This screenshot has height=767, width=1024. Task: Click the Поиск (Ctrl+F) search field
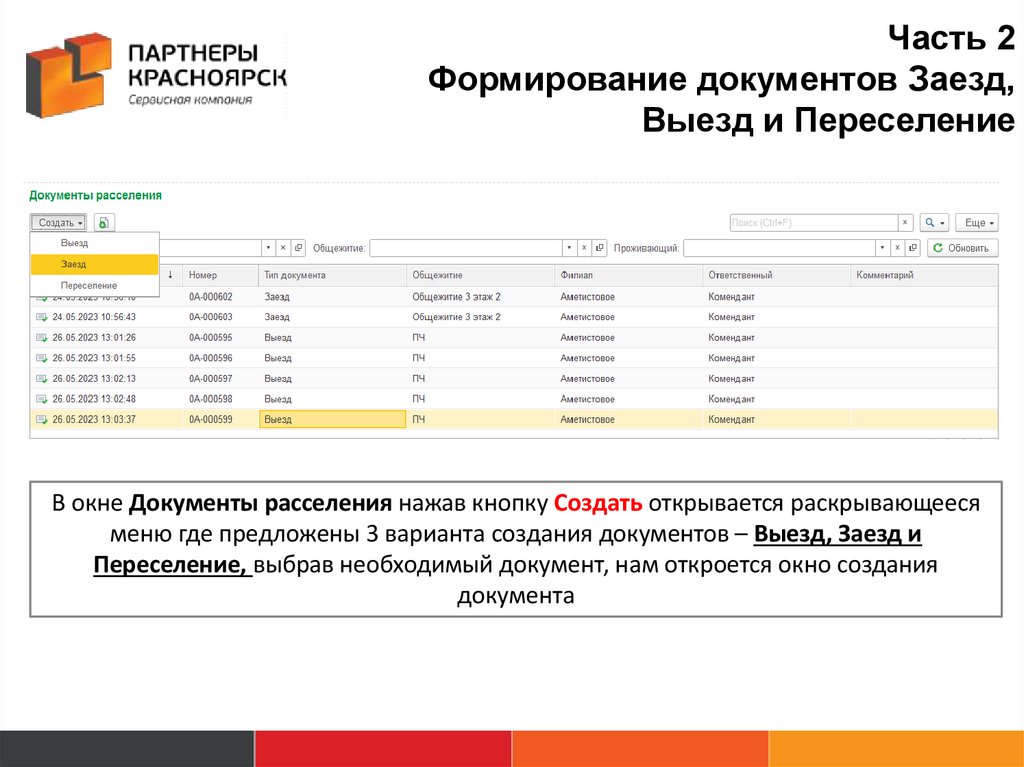(814, 223)
